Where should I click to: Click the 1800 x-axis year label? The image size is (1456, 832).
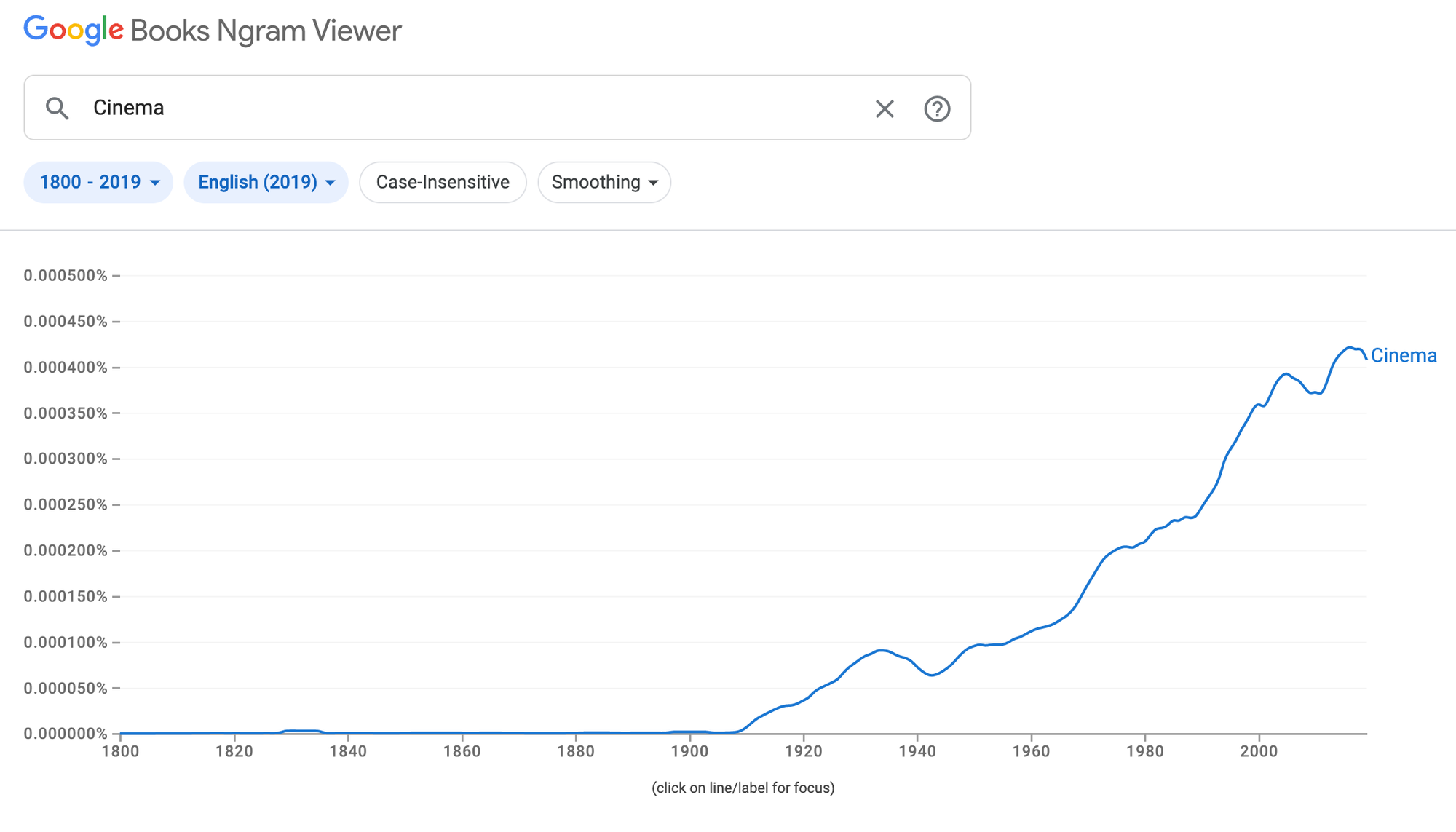[120, 751]
